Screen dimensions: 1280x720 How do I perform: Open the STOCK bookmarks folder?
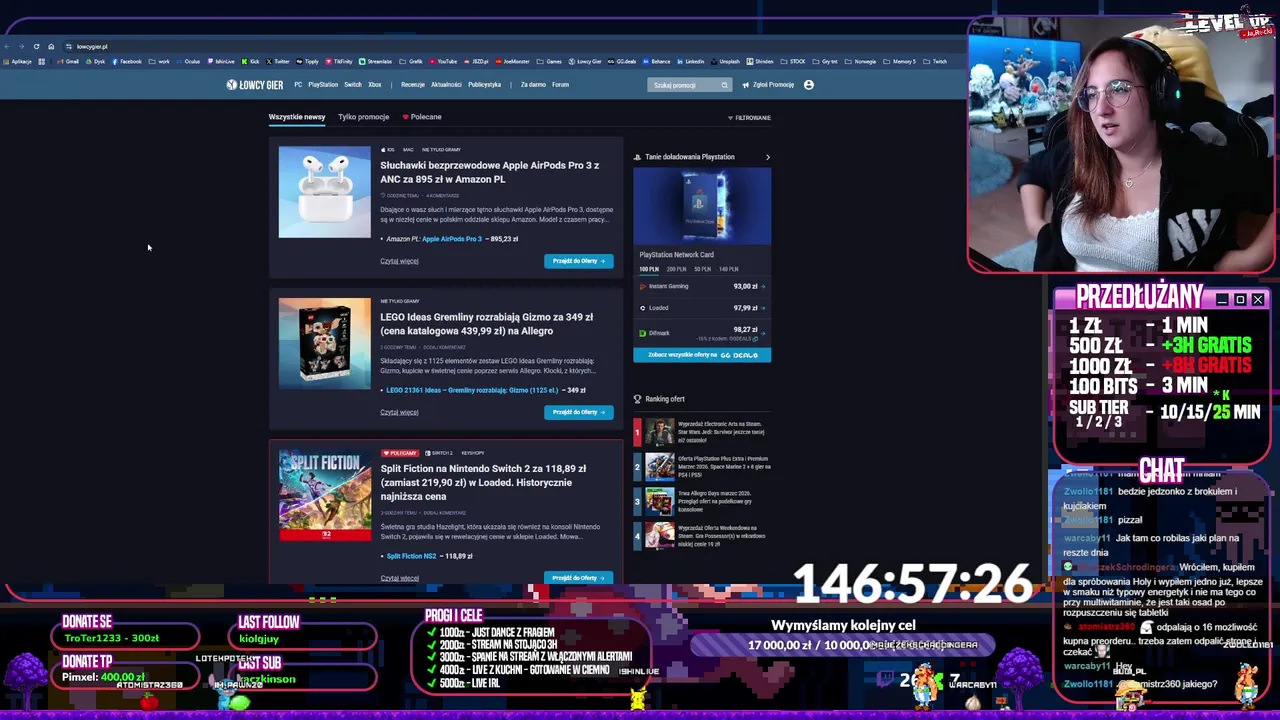coord(792,62)
